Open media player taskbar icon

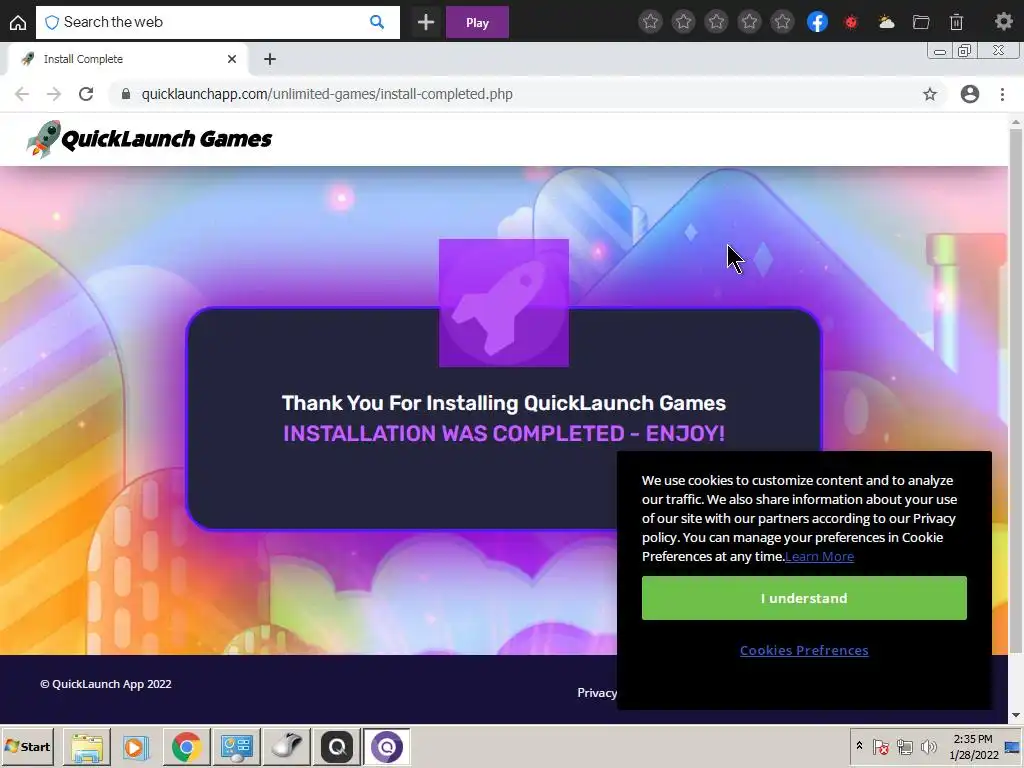136,746
